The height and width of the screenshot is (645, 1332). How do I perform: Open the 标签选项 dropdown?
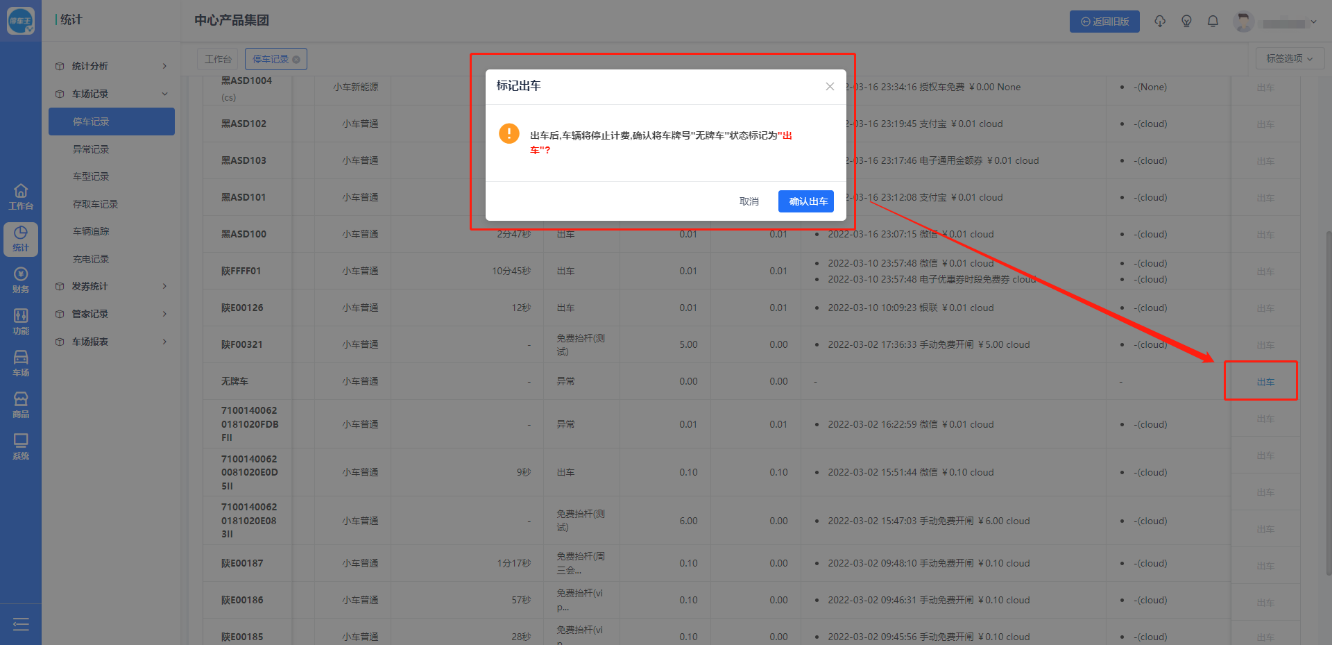tap(1289, 58)
